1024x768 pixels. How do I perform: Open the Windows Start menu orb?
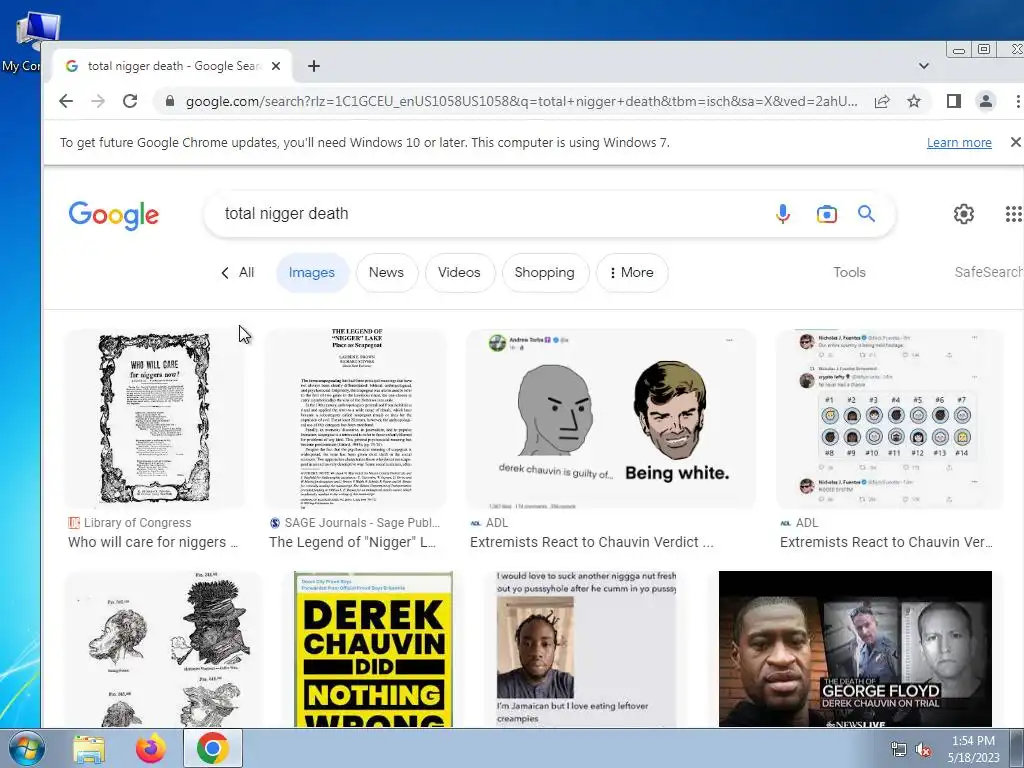(x=26, y=748)
